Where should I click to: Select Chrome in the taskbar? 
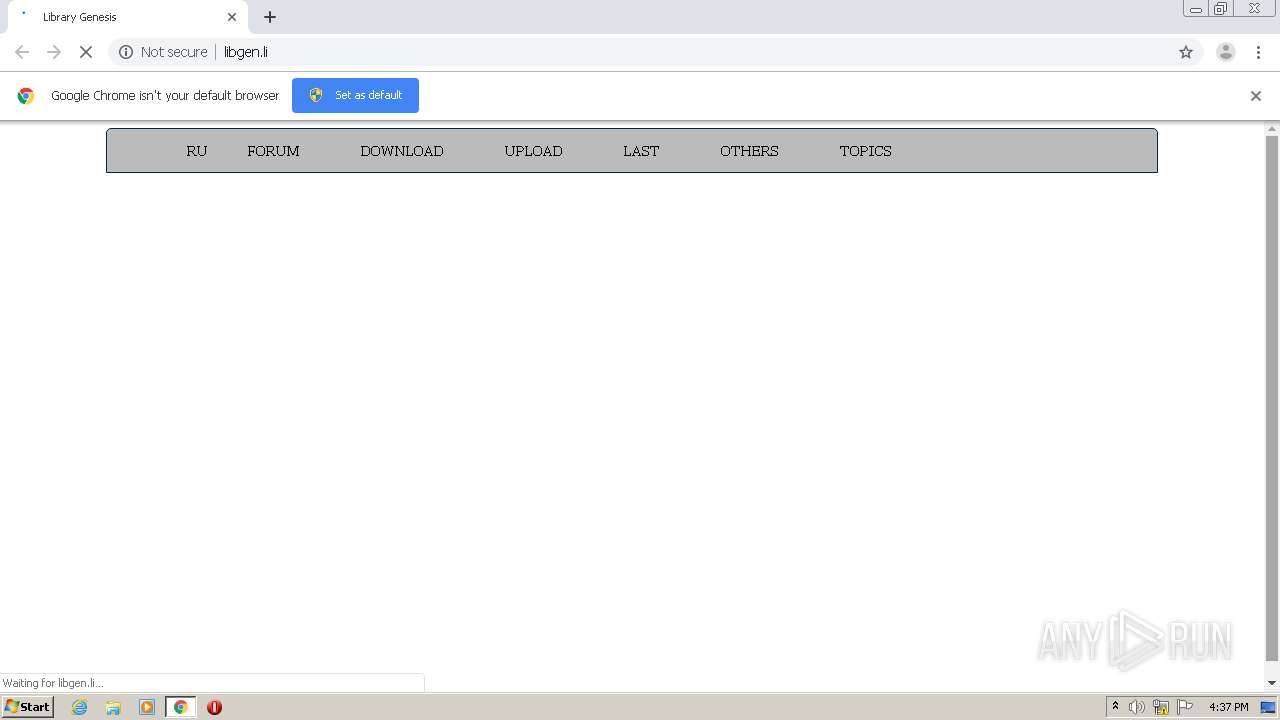(x=180, y=707)
